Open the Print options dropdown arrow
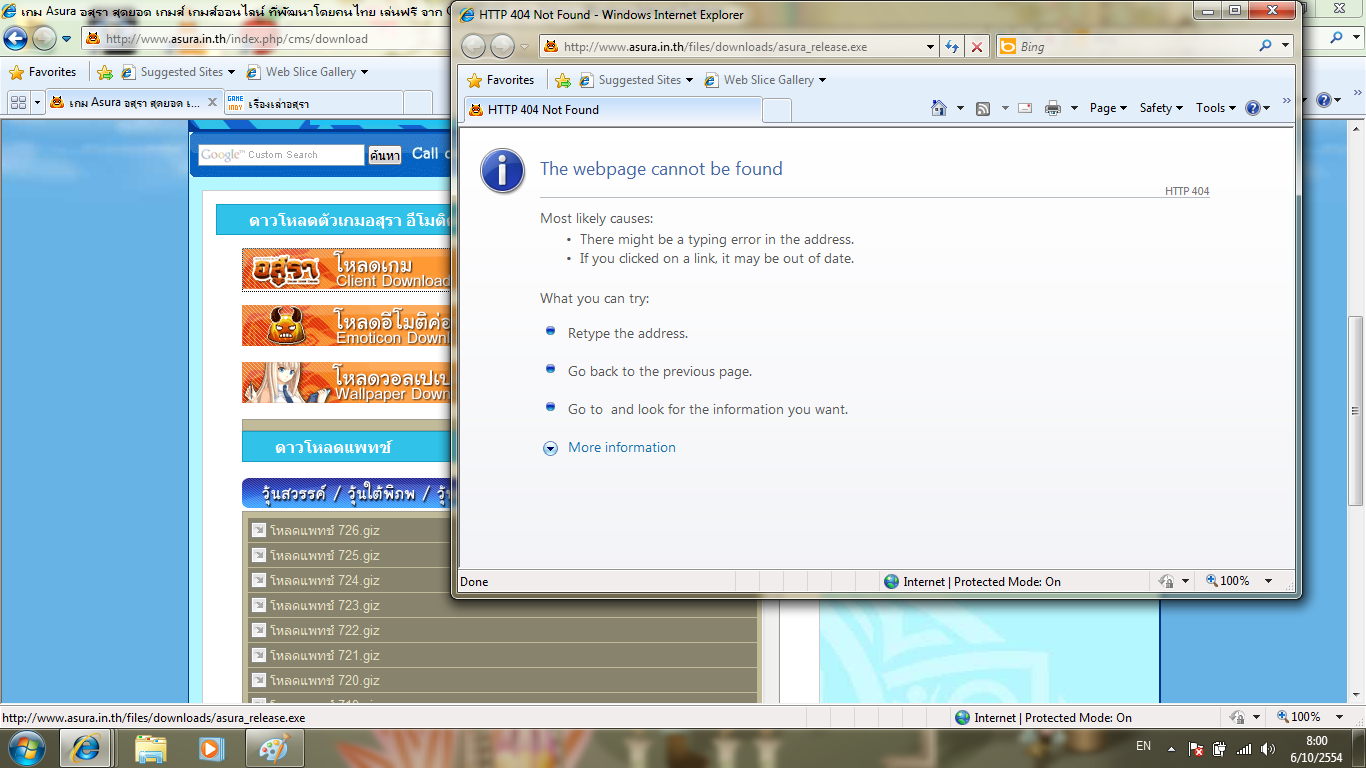 click(1074, 108)
